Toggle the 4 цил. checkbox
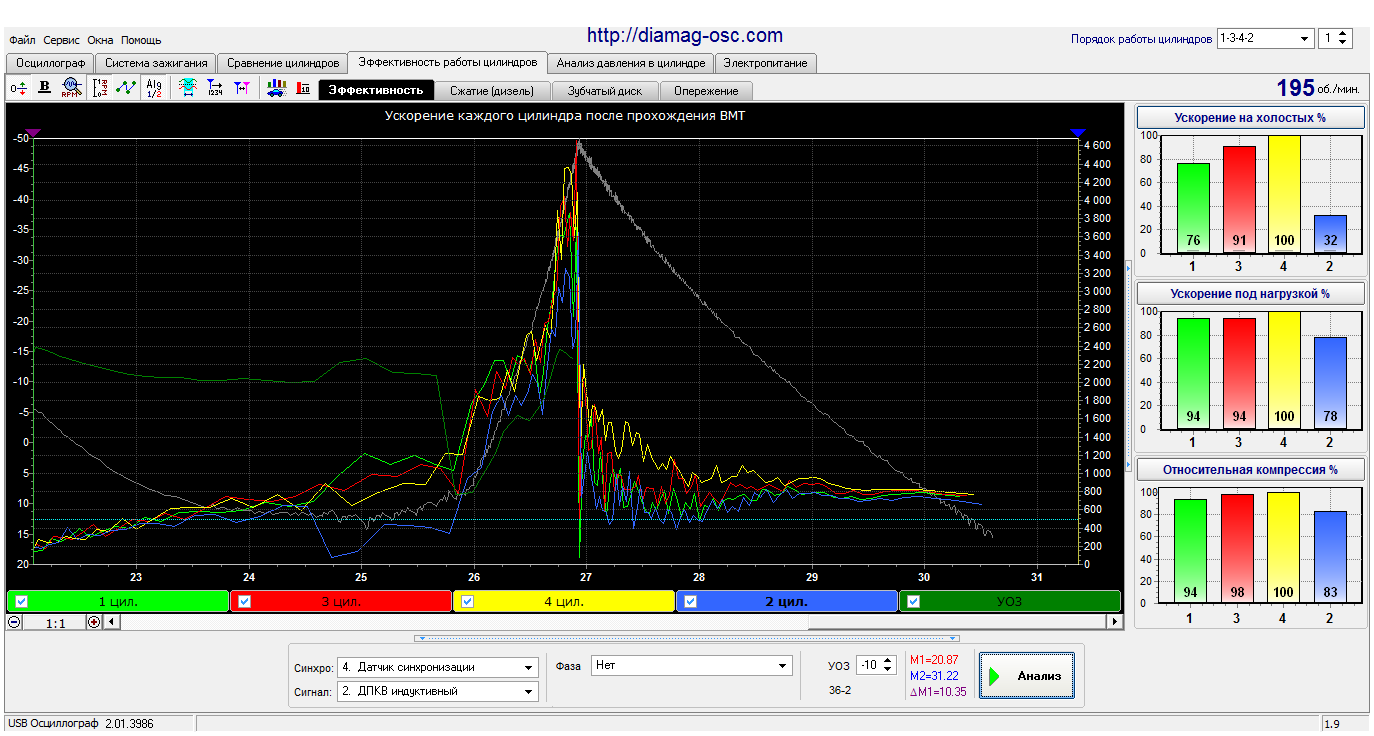Screen dimensions: 1374x736 coord(468,602)
